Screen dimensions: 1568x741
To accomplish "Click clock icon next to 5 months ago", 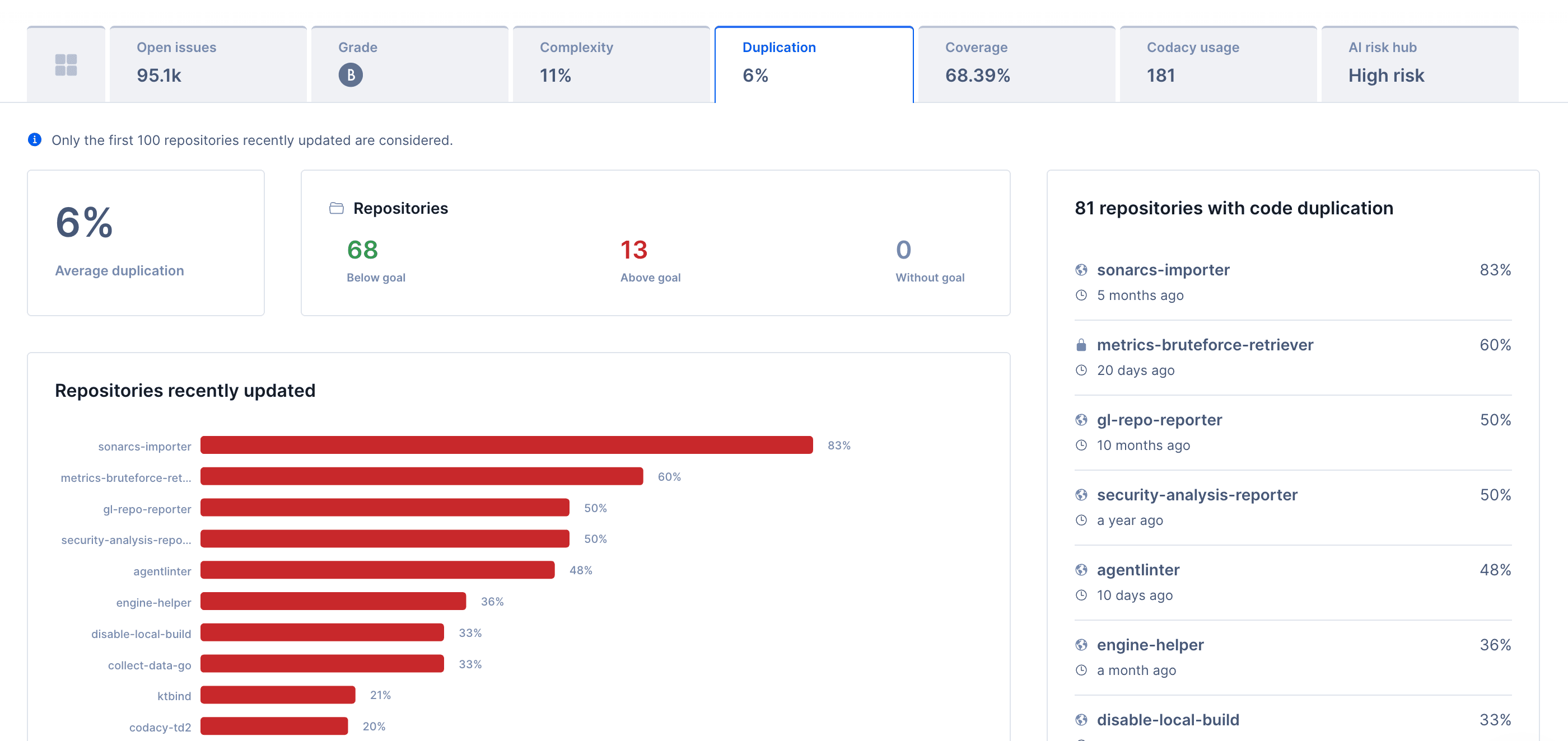I will pyautogui.click(x=1081, y=295).
